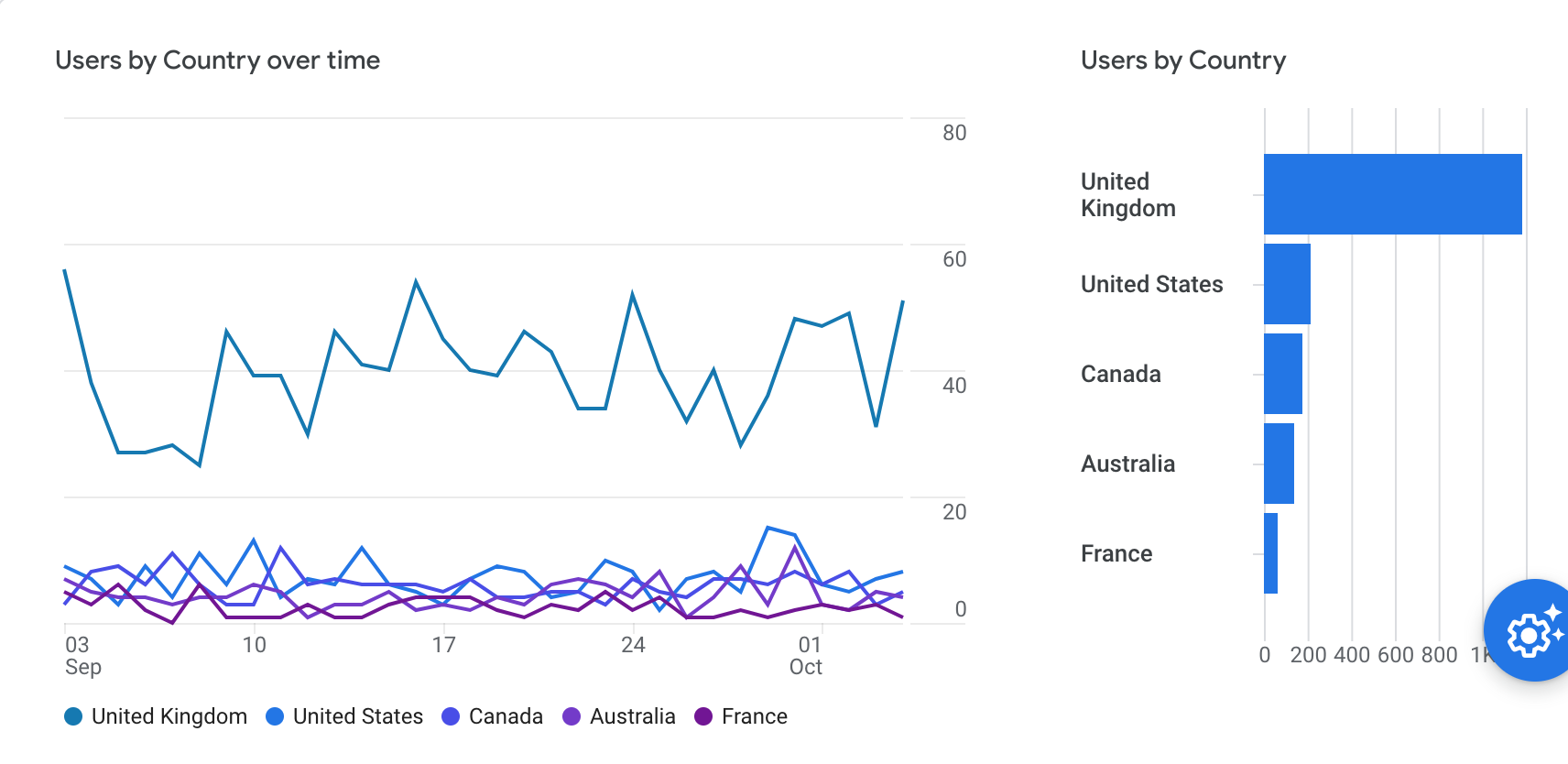Viewport: 1568px width, 764px height.
Task: Toggle the United Kingdom legend label
Action: pyautogui.click(x=169, y=716)
